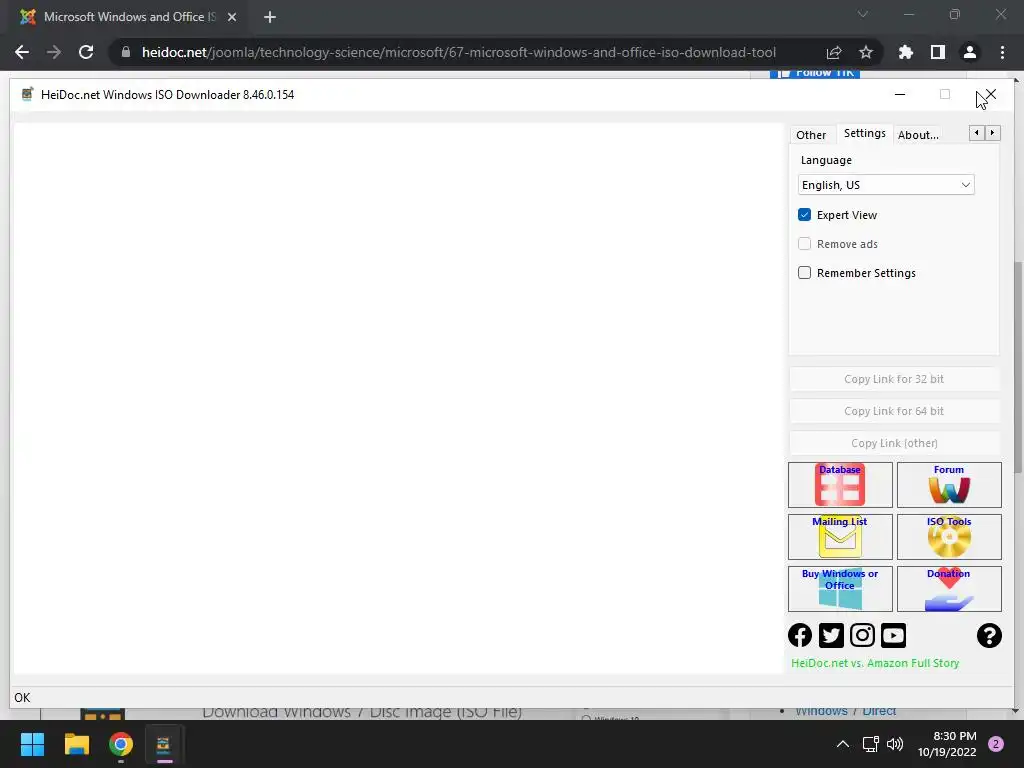Image resolution: width=1024 pixels, height=768 pixels.
Task: Close the Microsoft Windows and Office tab
Action: (232, 17)
